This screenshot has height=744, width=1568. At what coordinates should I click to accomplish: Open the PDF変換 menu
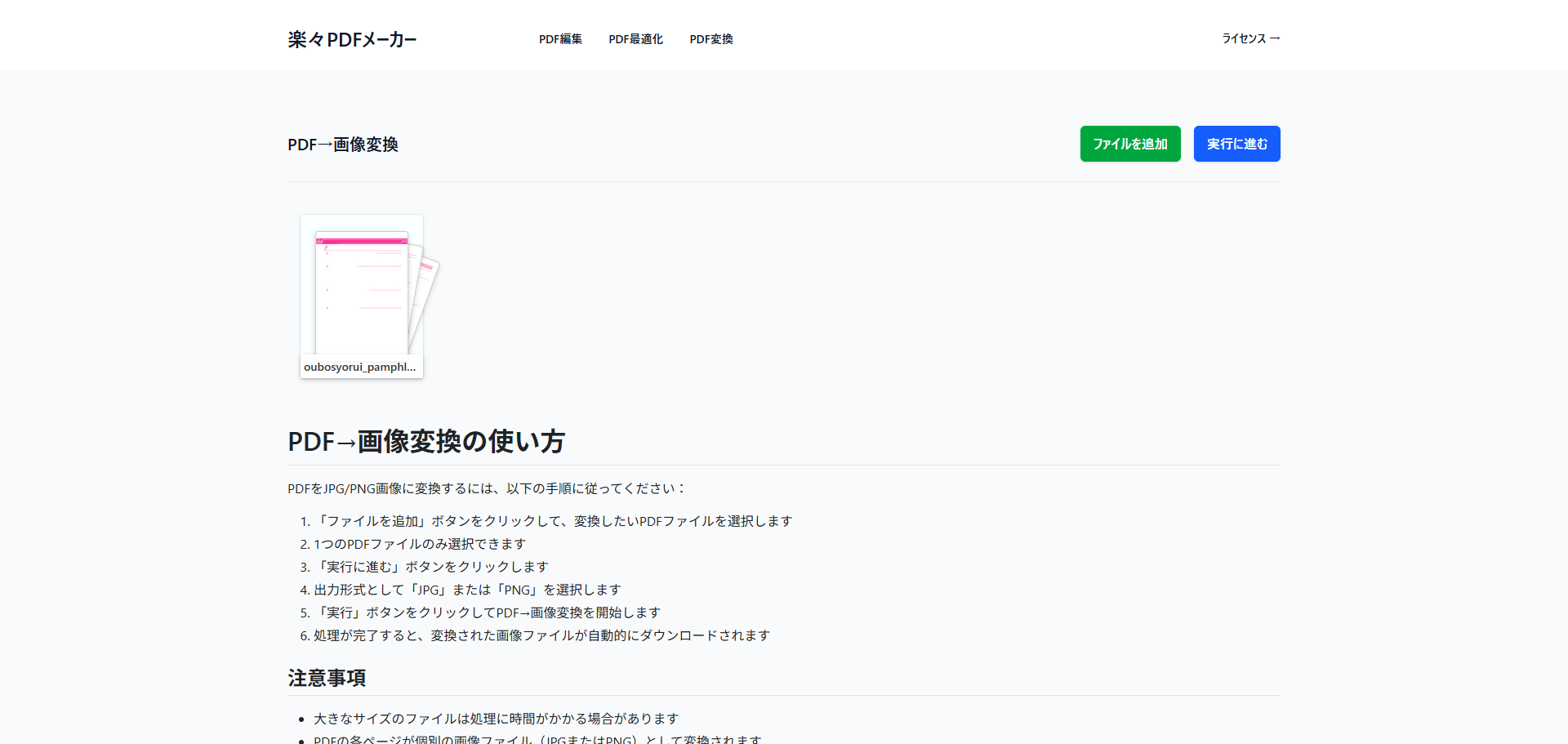711,39
